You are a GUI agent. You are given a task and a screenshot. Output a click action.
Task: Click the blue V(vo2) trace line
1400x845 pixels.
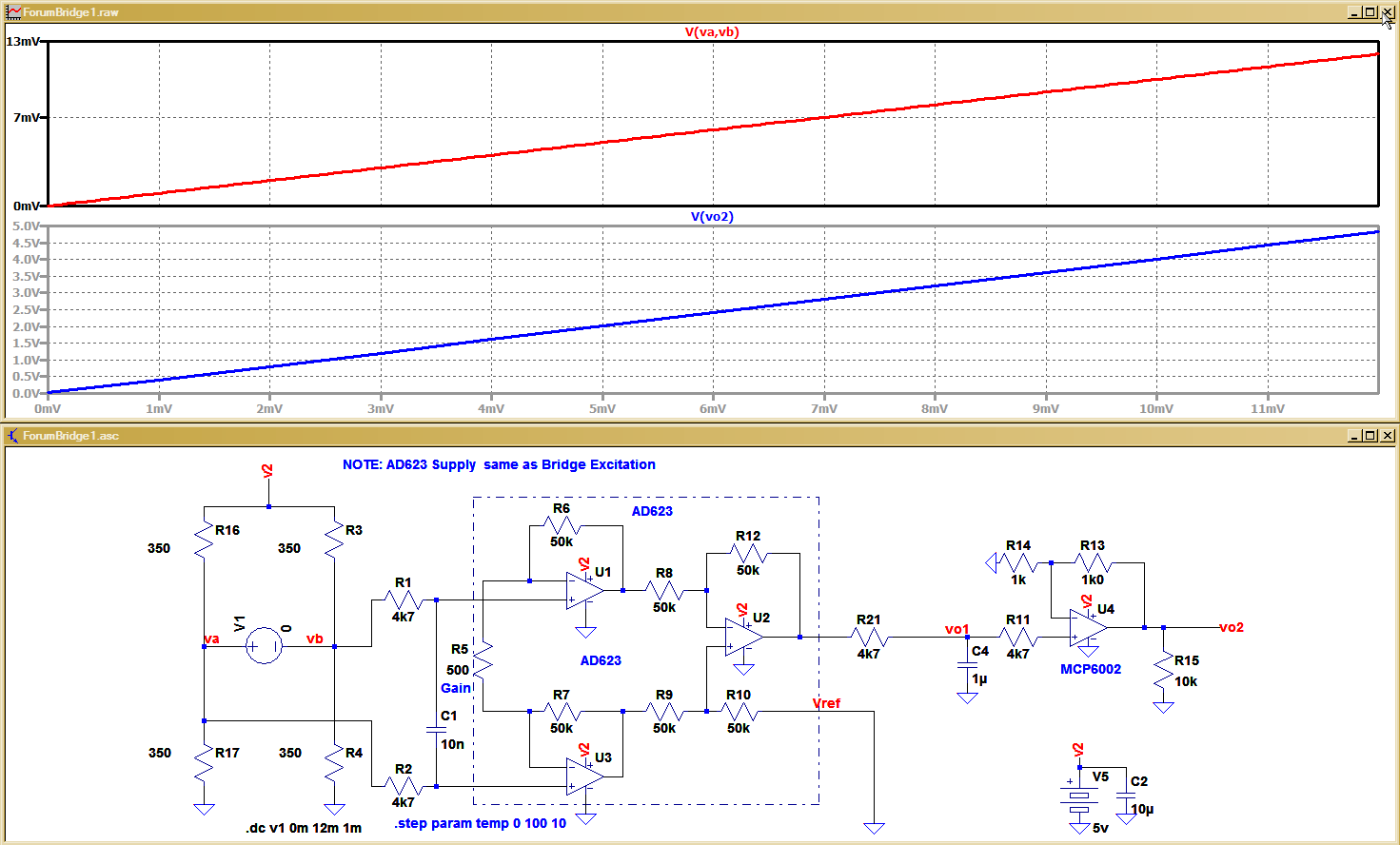pyautogui.click(x=713, y=312)
